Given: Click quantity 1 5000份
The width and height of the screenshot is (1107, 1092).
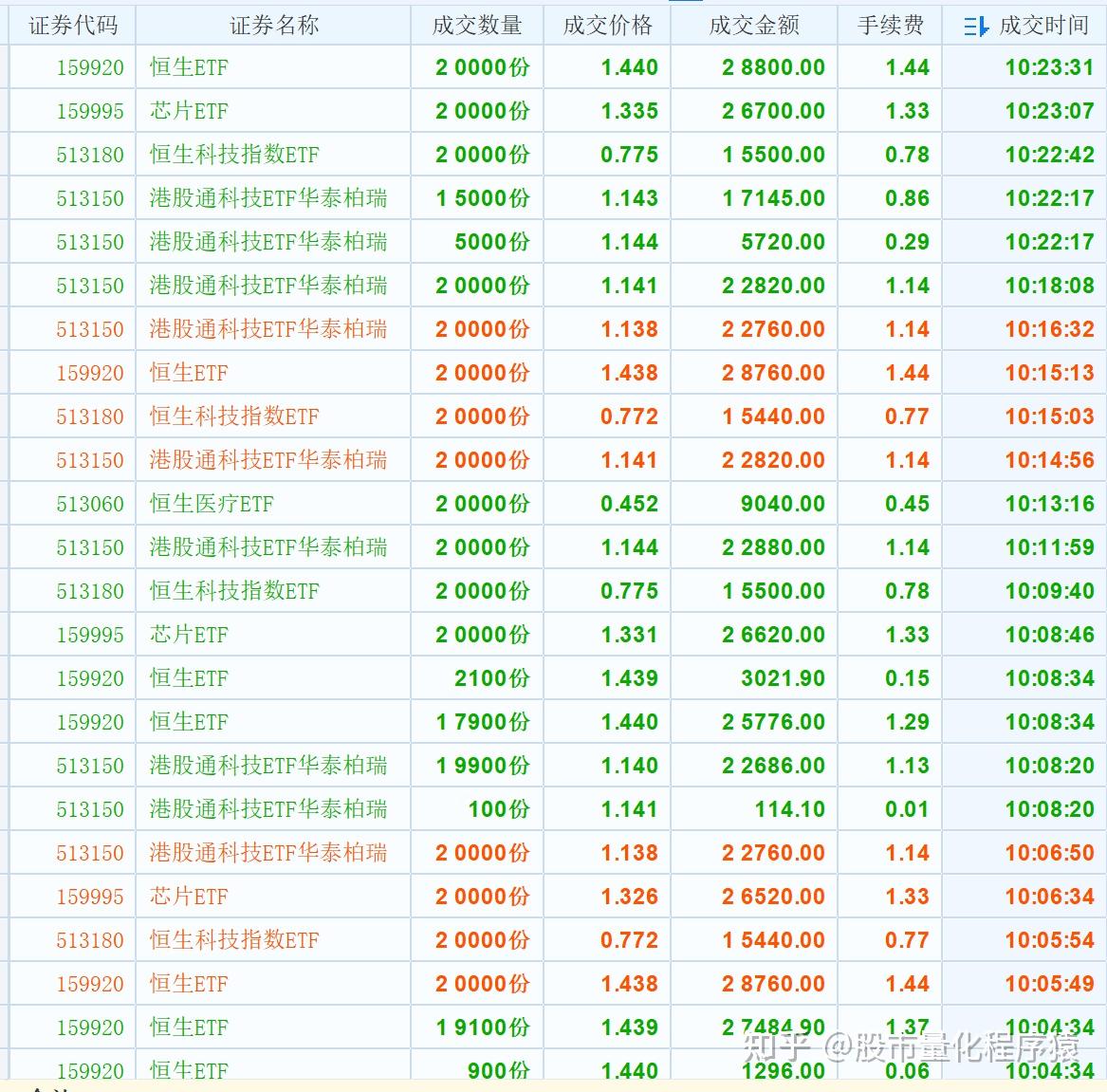Looking at the screenshot, I should 483,198.
